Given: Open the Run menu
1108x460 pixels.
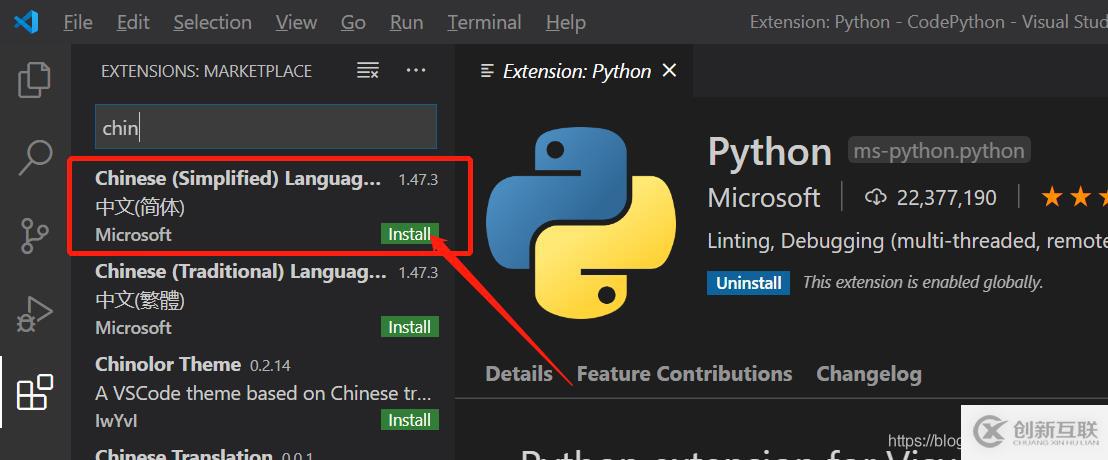Looking at the screenshot, I should pyautogui.click(x=406, y=23).
